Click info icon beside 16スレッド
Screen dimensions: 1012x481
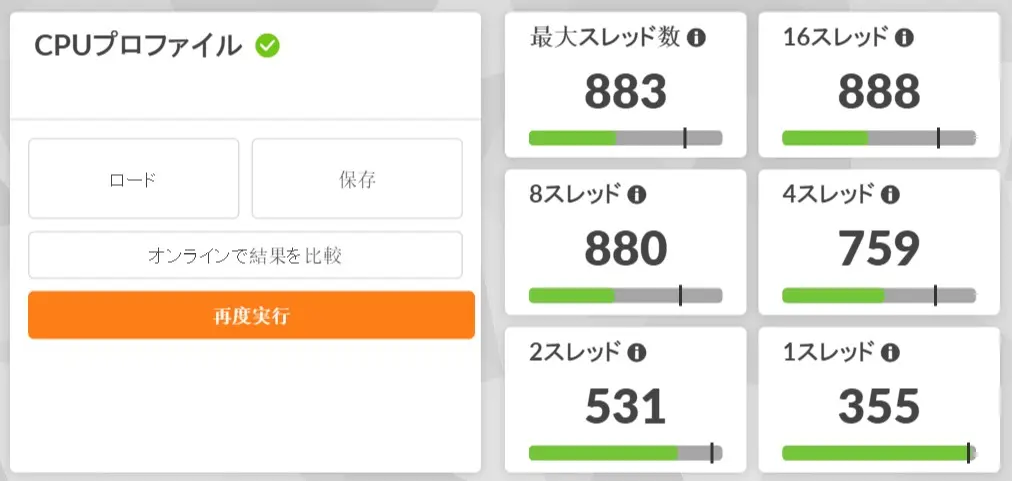click(904, 38)
